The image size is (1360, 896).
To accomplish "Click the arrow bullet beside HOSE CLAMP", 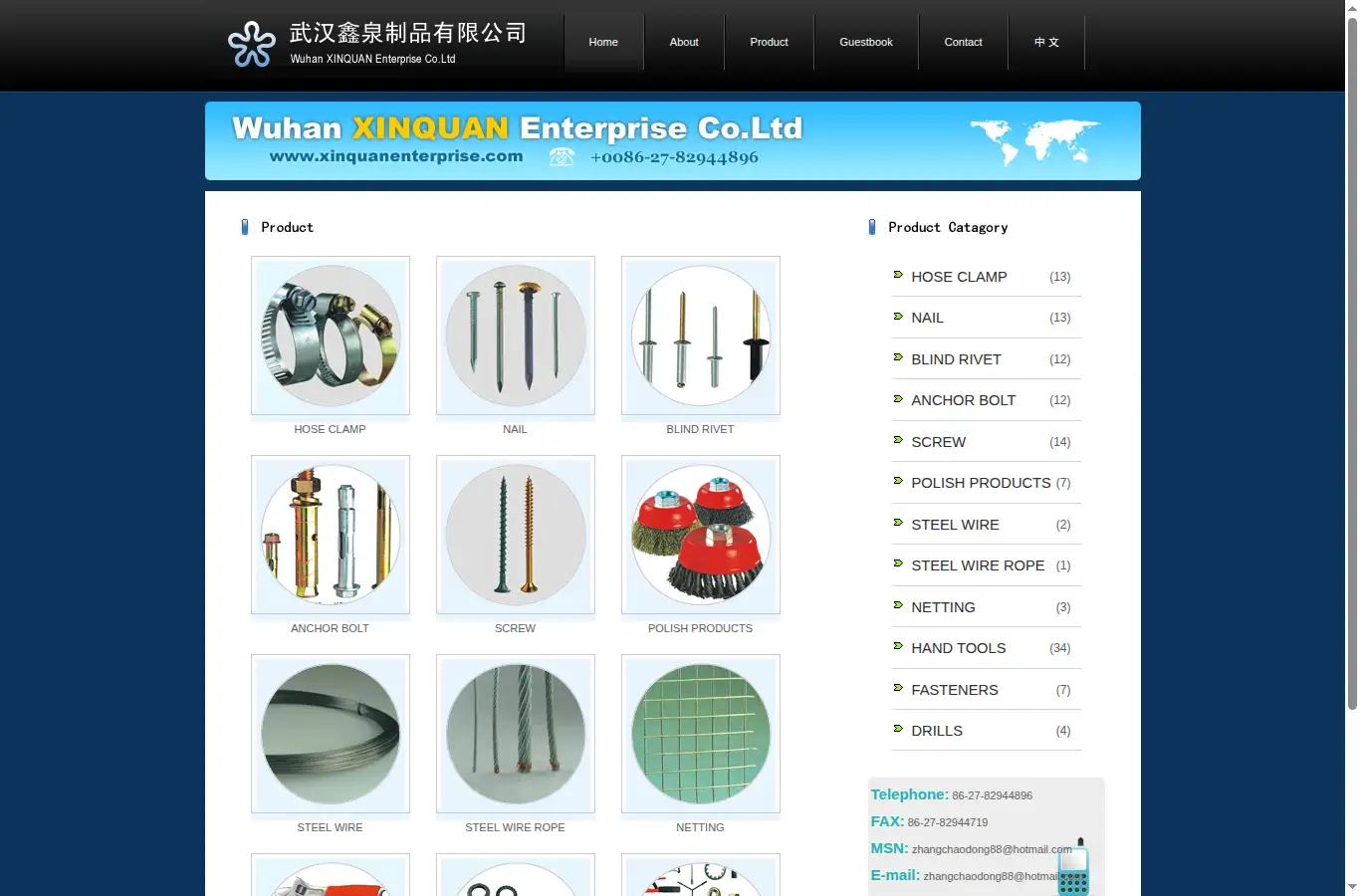I will click(898, 275).
